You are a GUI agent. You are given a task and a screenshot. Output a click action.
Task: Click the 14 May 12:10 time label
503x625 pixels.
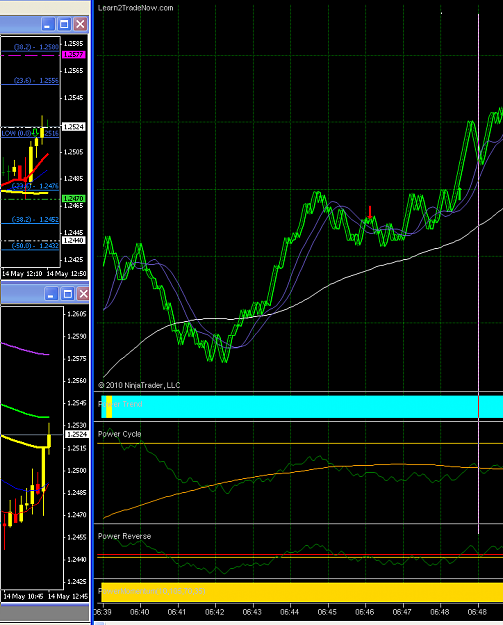tap(22, 274)
